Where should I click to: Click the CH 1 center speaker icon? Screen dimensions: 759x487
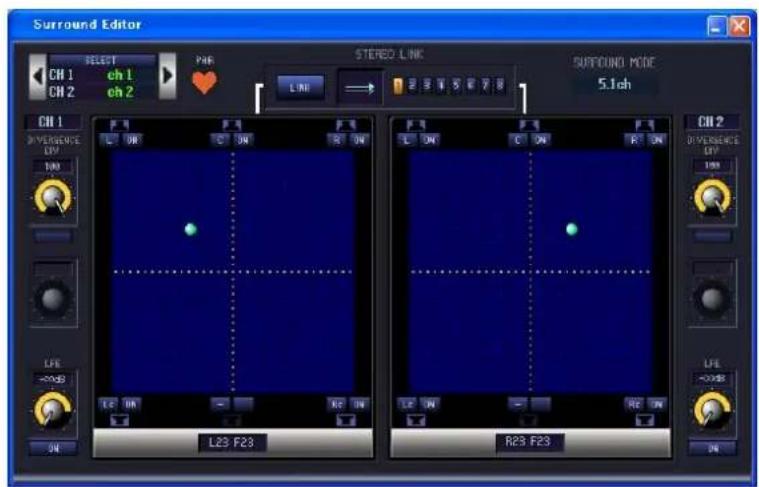point(232,125)
